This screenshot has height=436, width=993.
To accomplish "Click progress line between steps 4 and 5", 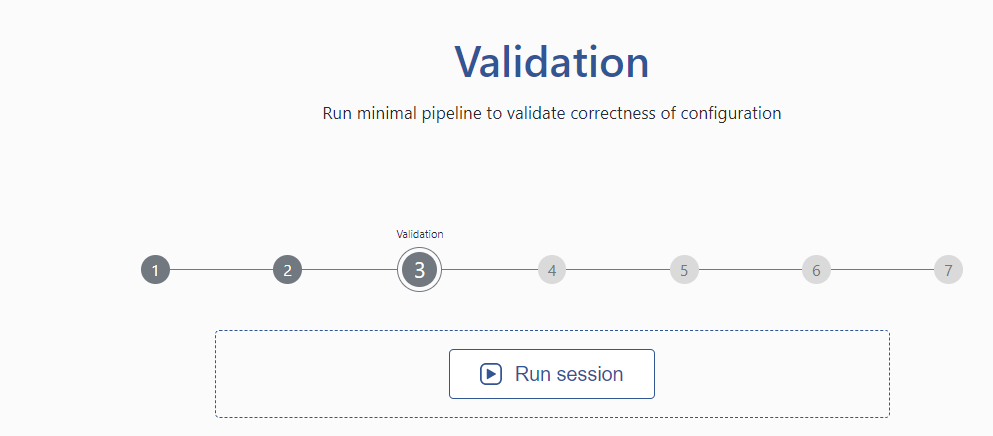I will click(617, 269).
